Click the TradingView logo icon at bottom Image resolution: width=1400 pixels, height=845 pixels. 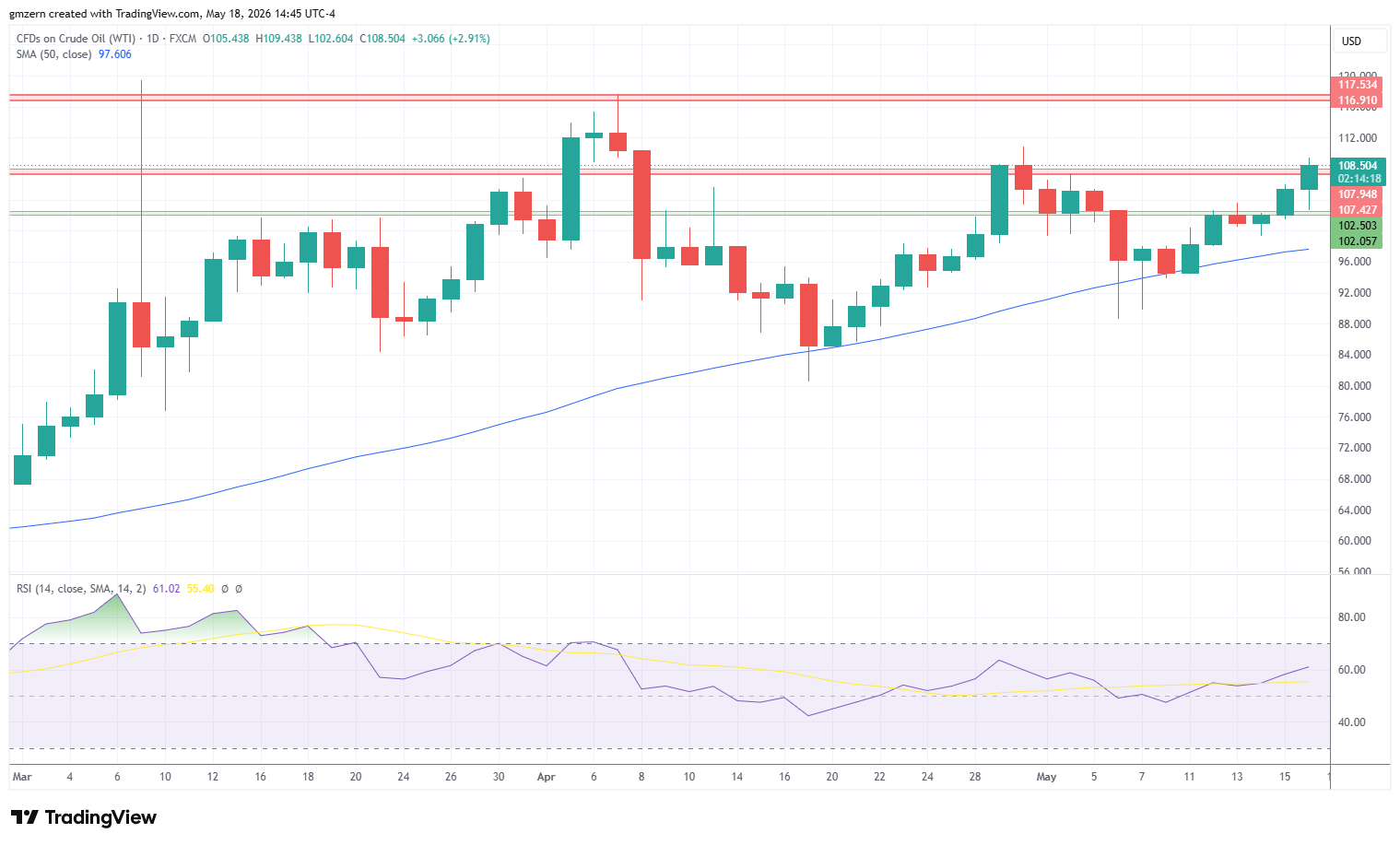[25, 817]
